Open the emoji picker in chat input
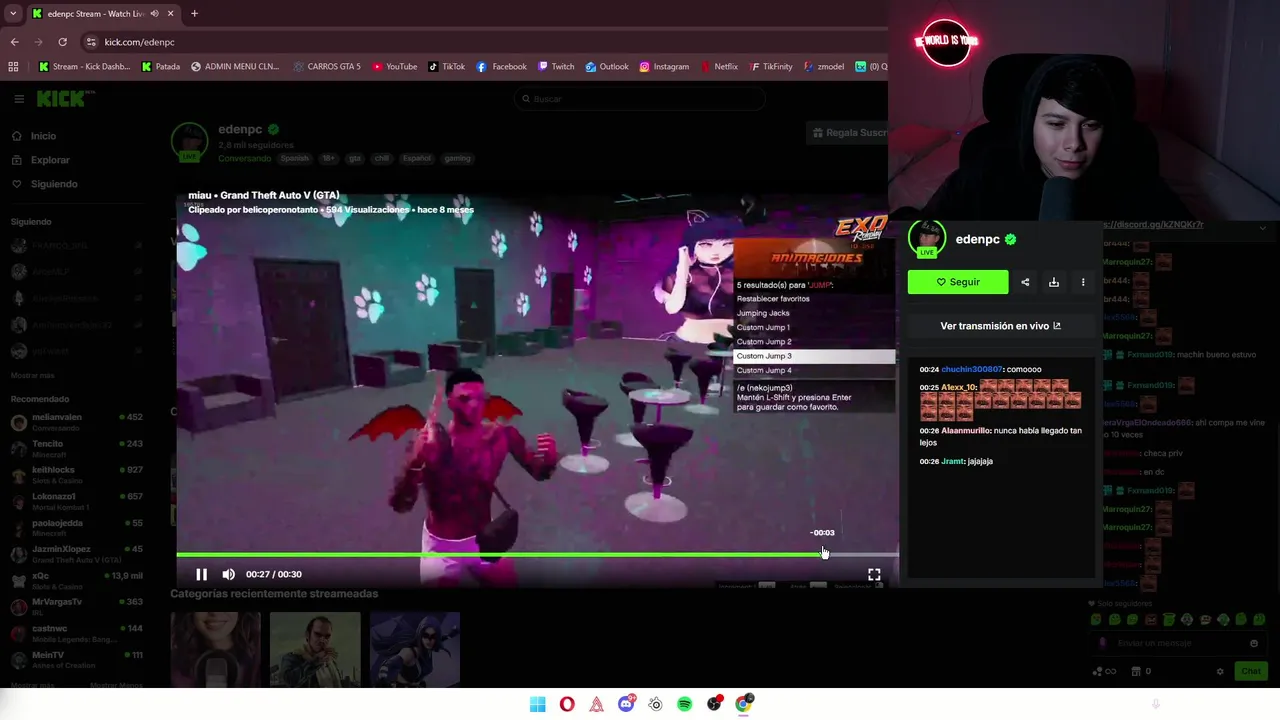Image resolution: width=1280 pixels, height=720 pixels. pos(1254,644)
